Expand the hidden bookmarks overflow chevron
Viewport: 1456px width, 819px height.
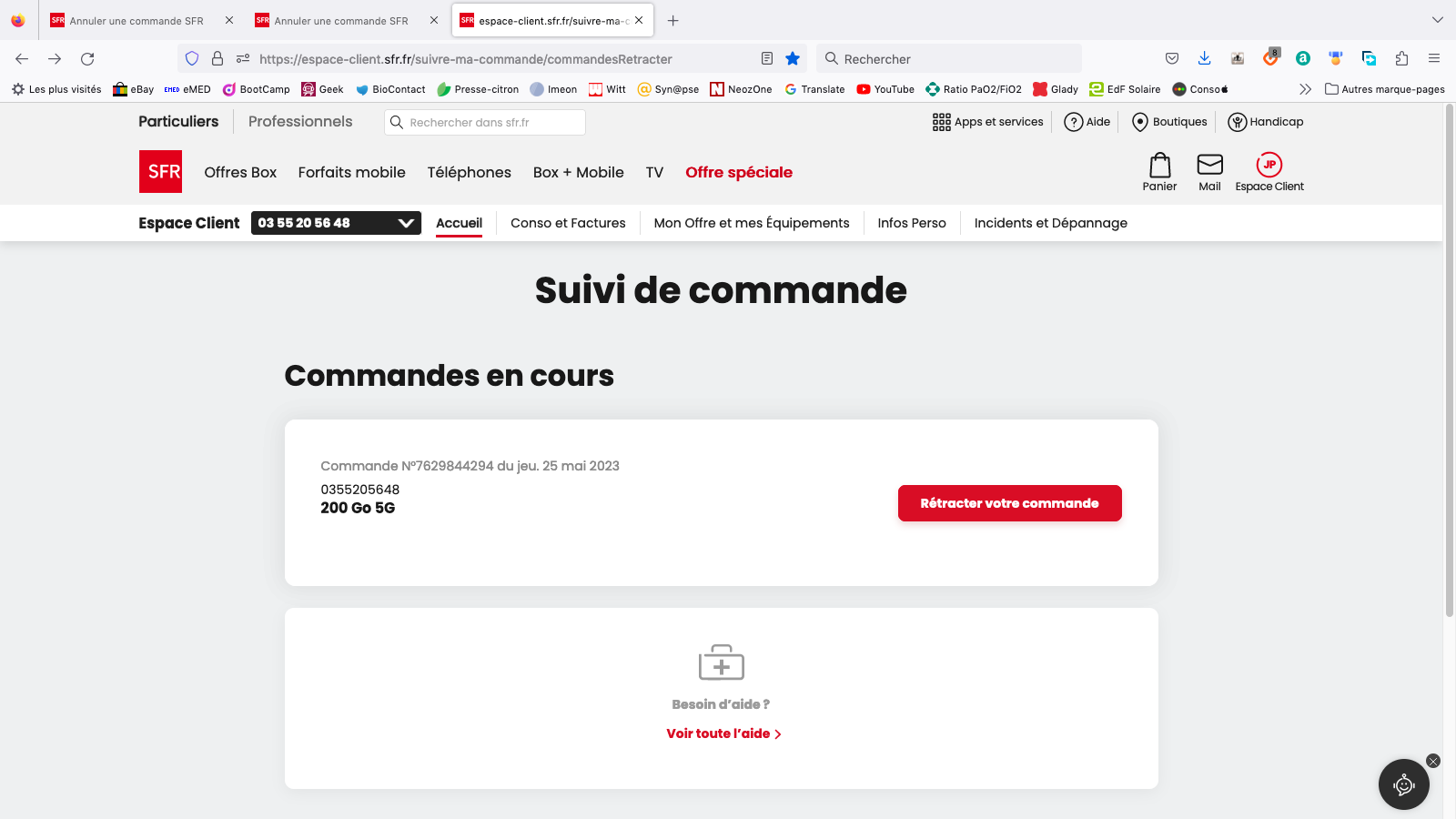(x=1305, y=89)
